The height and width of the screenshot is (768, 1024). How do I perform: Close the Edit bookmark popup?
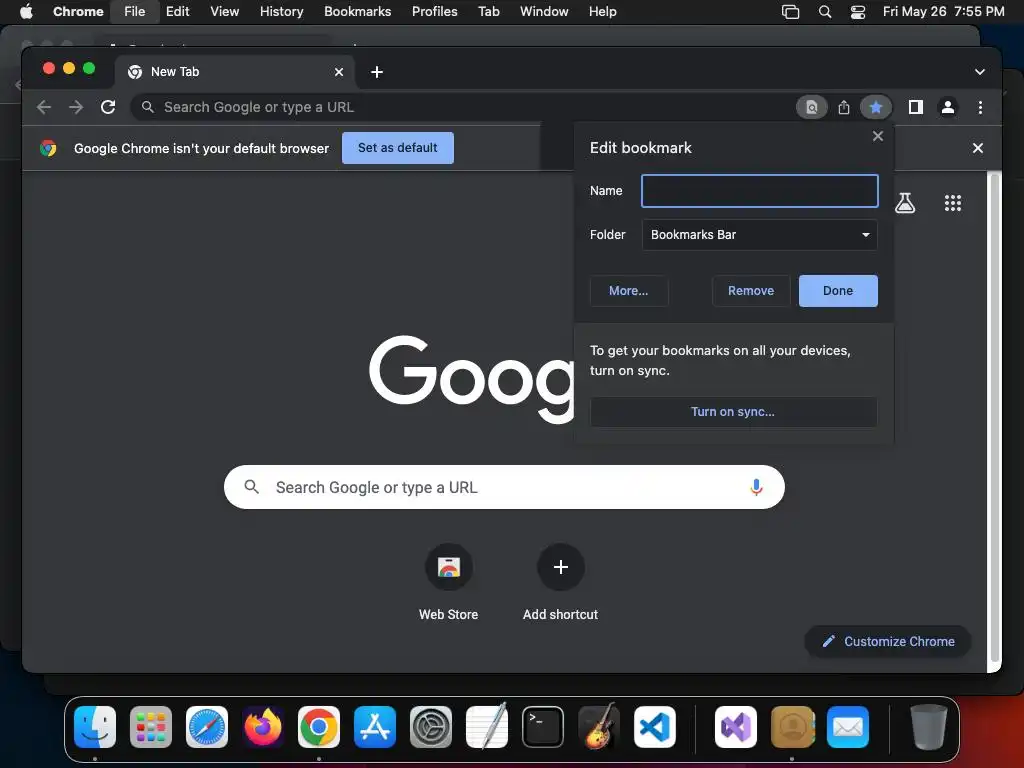[878, 136]
